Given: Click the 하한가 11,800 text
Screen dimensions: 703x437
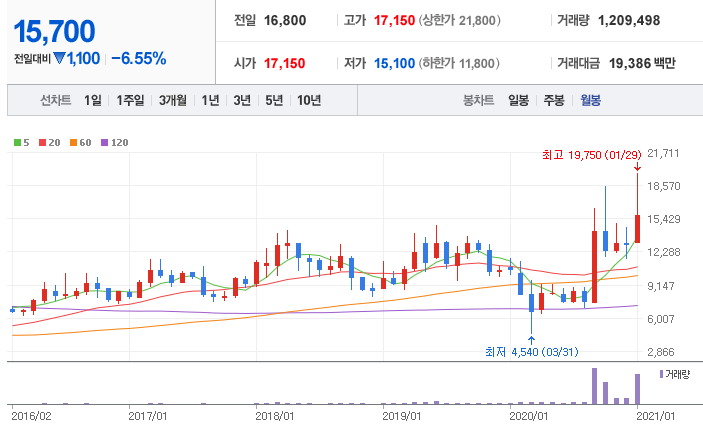Looking at the screenshot, I should [x=459, y=63].
